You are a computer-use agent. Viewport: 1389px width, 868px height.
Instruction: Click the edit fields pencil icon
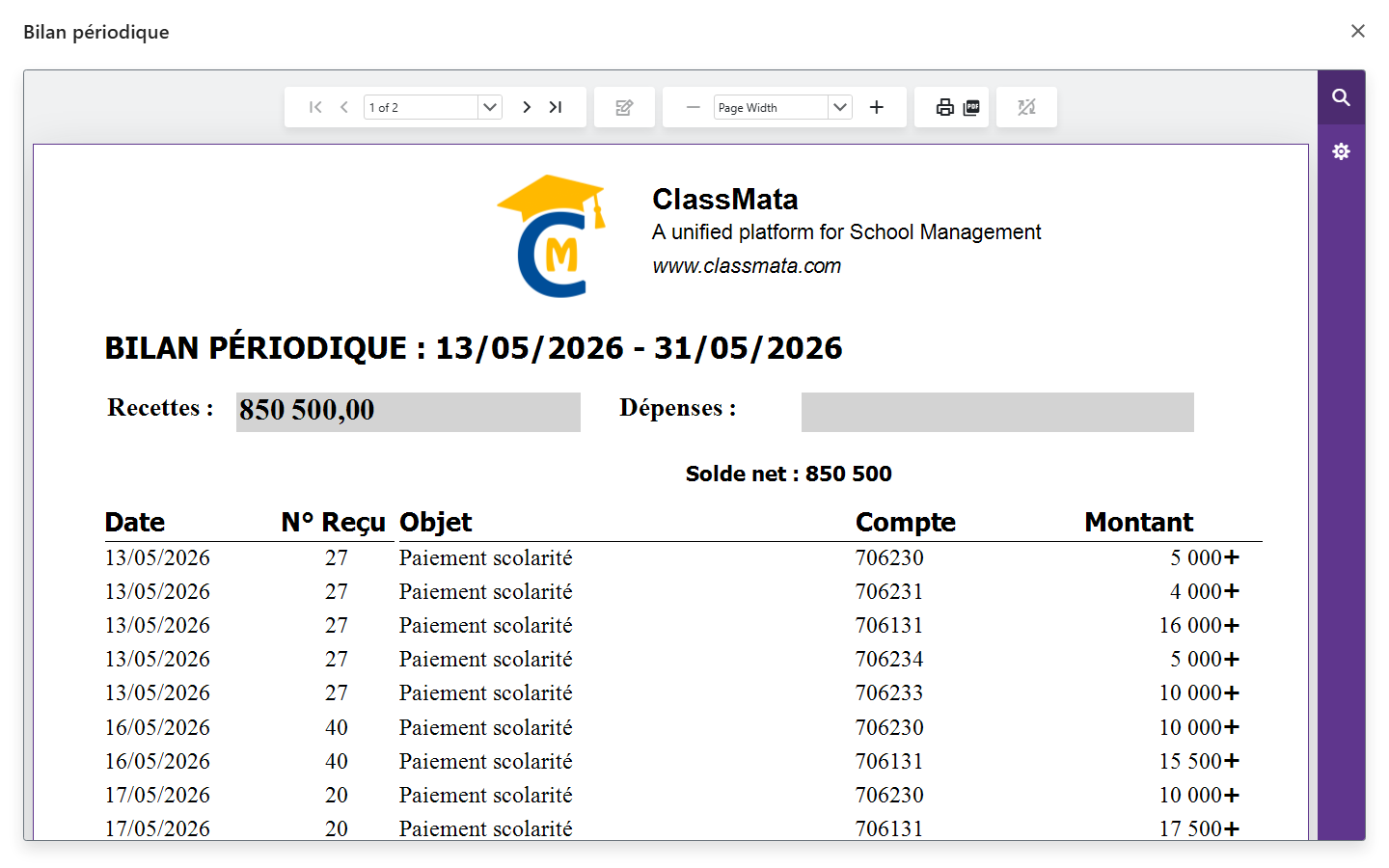624,107
